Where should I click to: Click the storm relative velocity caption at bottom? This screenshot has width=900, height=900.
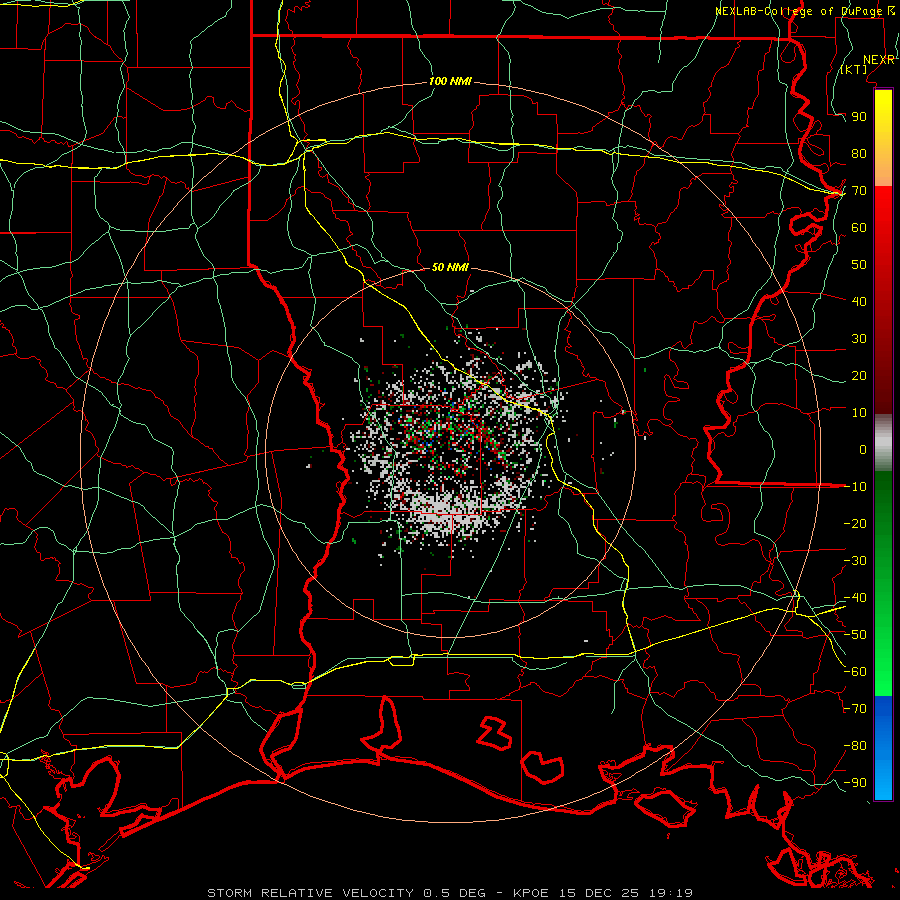point(450,893)
